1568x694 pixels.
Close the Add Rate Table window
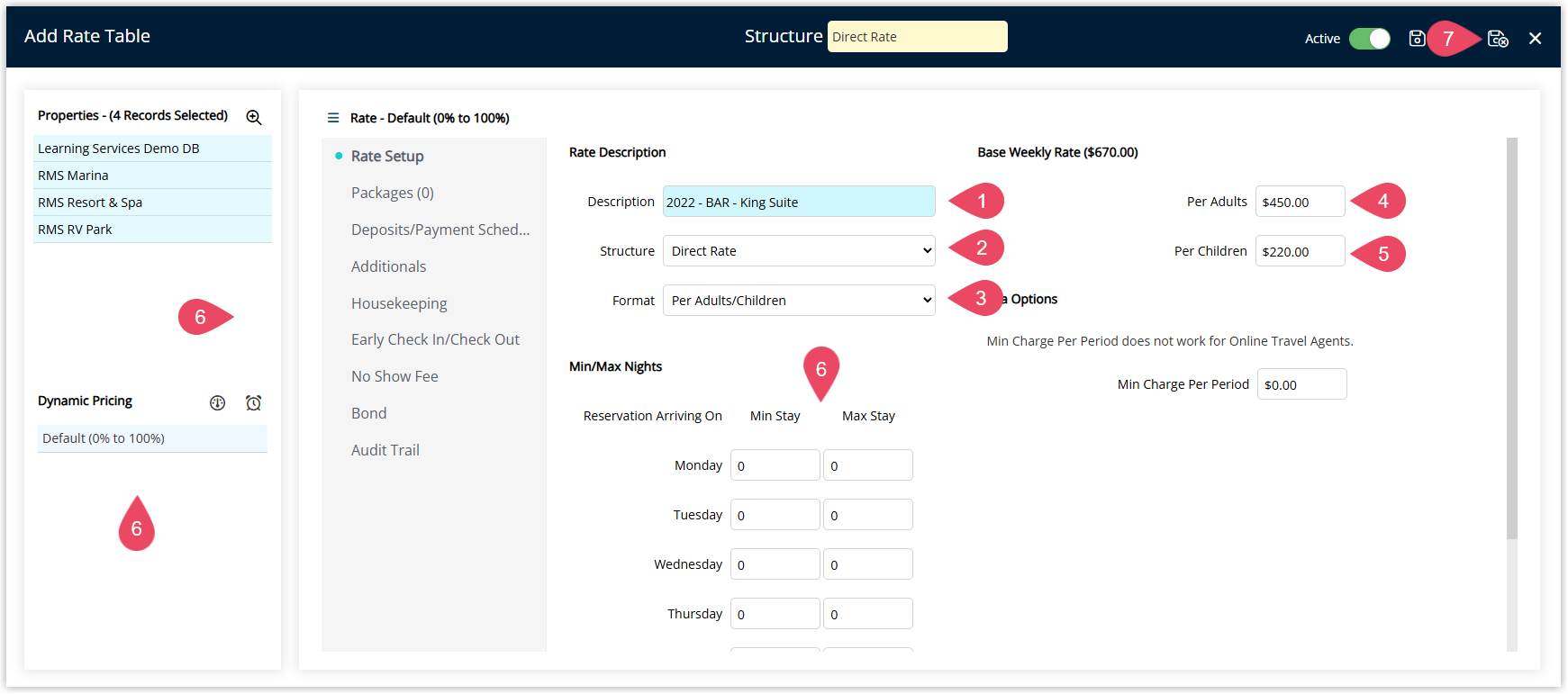pyautogui.click(x=1536, y=38)
